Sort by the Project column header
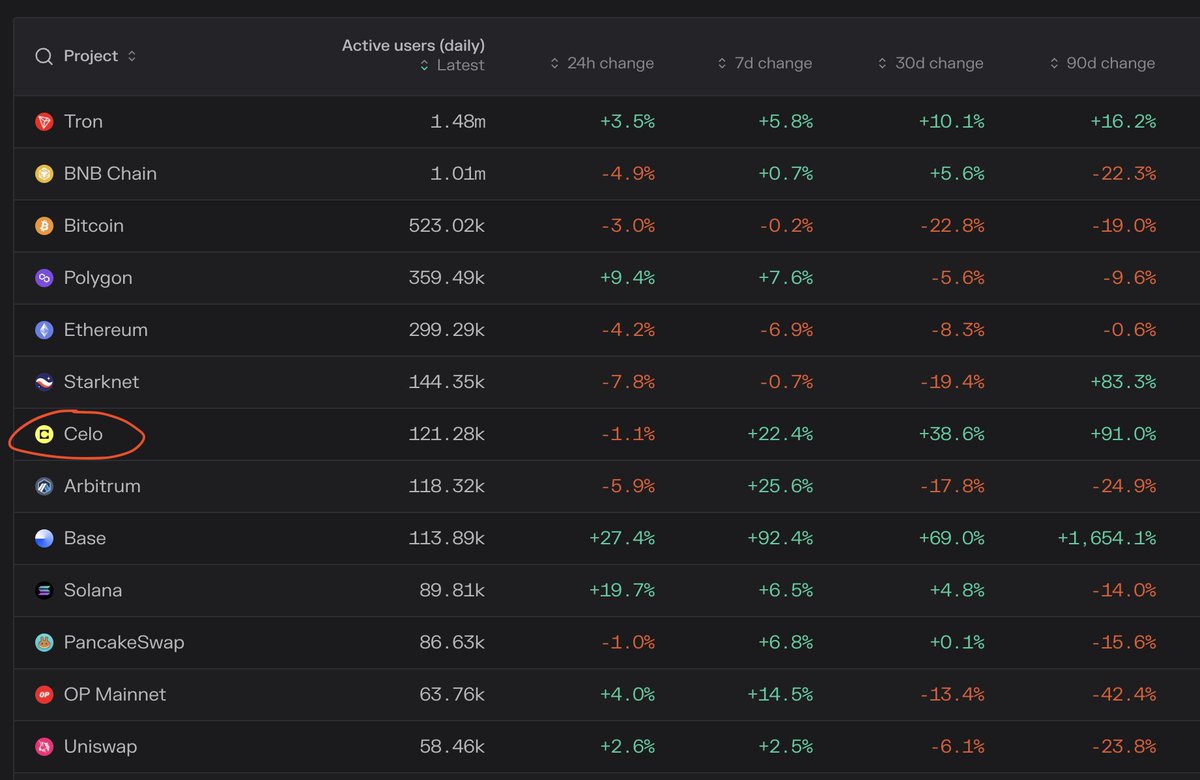Screen dimensions: 1200x780 pyautogui.click(x=100, y=56)
